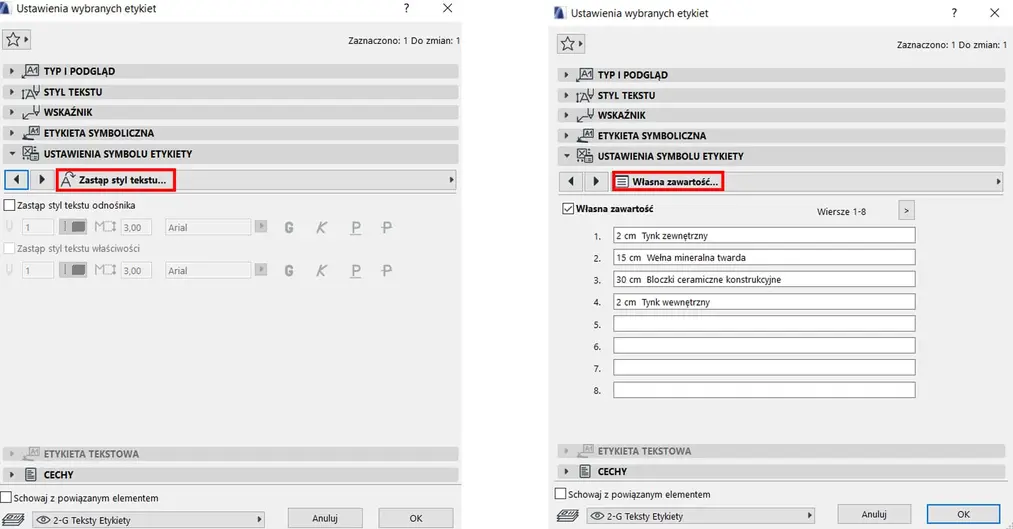Click pen number field in odnośnika row
1013x529 pixels.
tap(37, 227)
